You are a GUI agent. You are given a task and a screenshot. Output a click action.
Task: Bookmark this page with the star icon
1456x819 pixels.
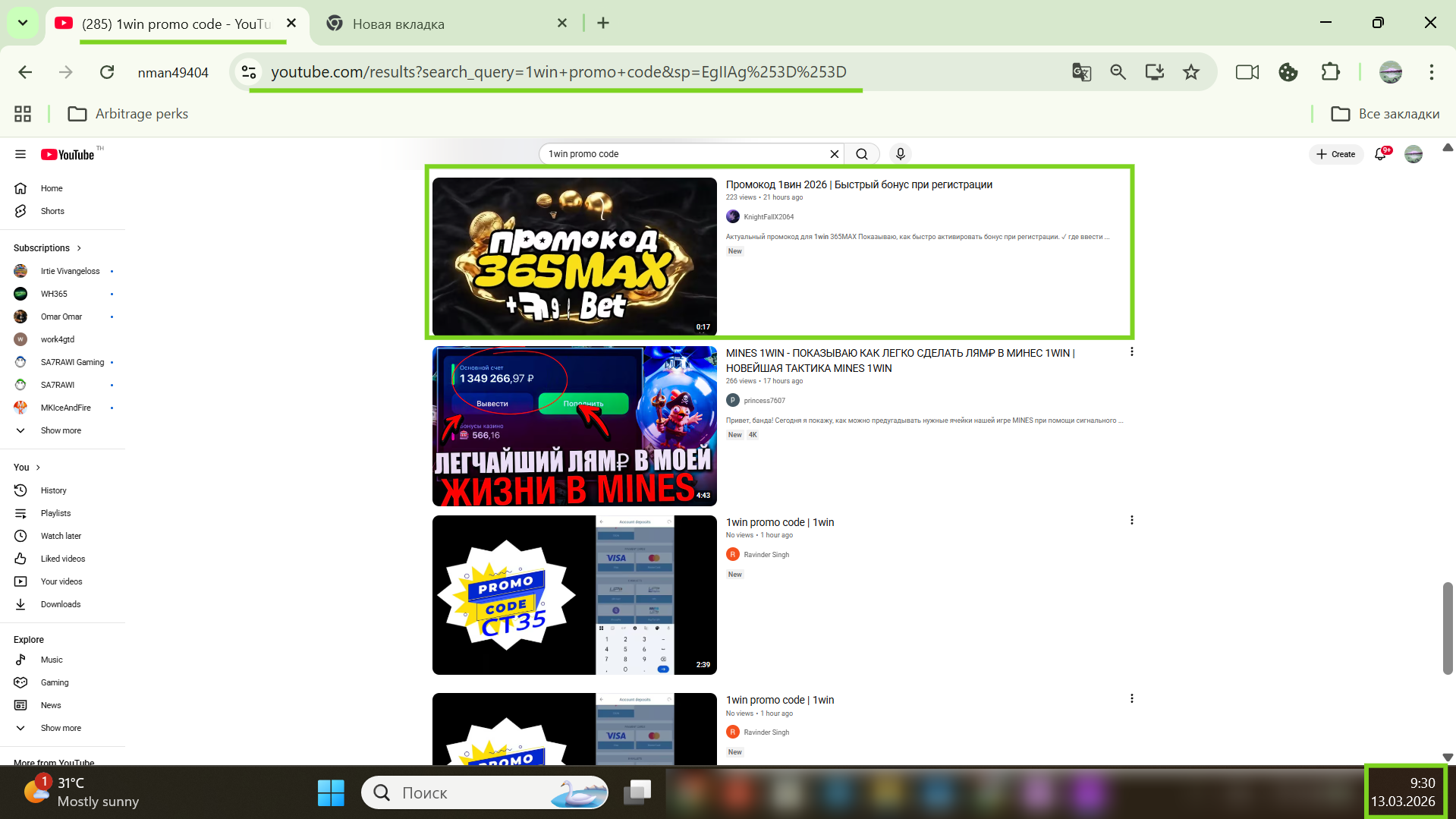(1191, 72)
